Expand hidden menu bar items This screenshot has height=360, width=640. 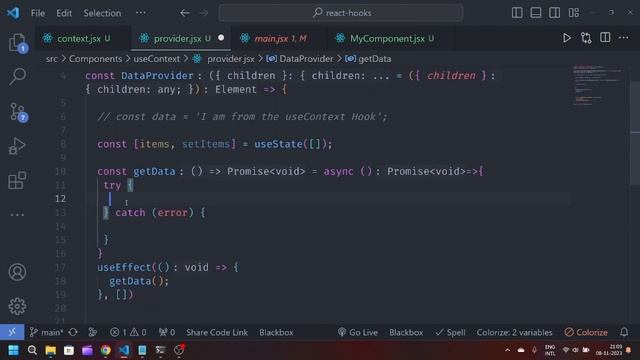[x=141, y=13]
